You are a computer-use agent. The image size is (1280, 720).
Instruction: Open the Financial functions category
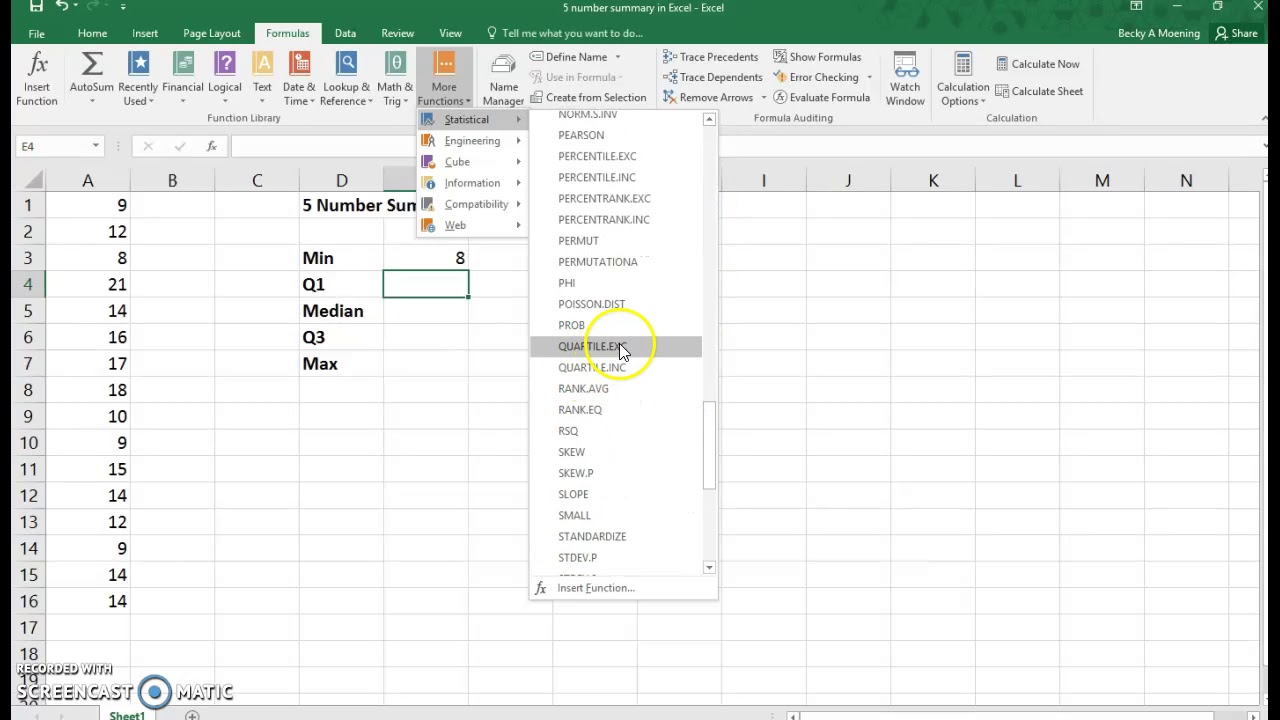tap(183, 80)
